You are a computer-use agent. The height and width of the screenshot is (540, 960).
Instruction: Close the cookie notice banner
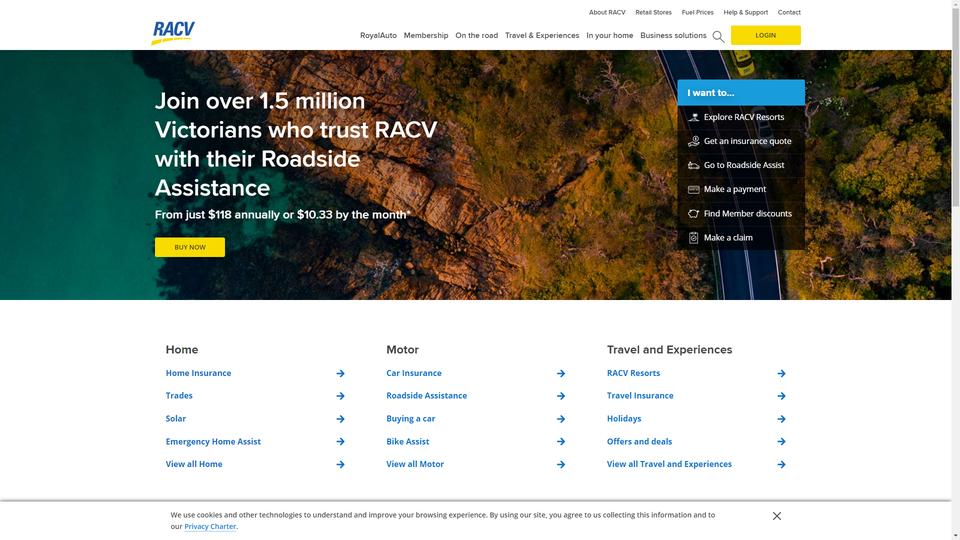[x=776, y=516]
